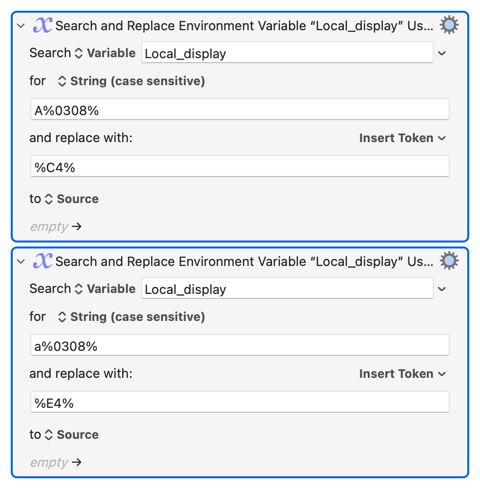Viewport: 480px width, 492px height.
Task: Click the %E4% replacement field
Action: 240,402
